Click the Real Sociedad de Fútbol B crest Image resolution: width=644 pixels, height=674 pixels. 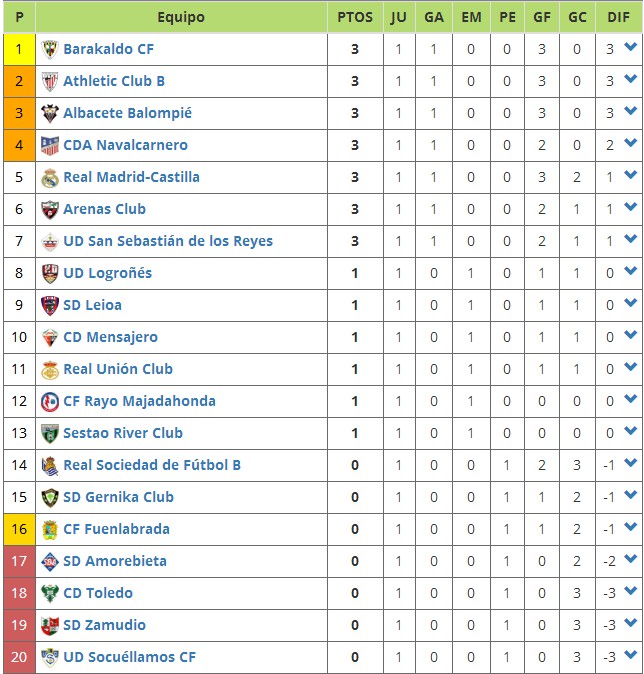49,465
